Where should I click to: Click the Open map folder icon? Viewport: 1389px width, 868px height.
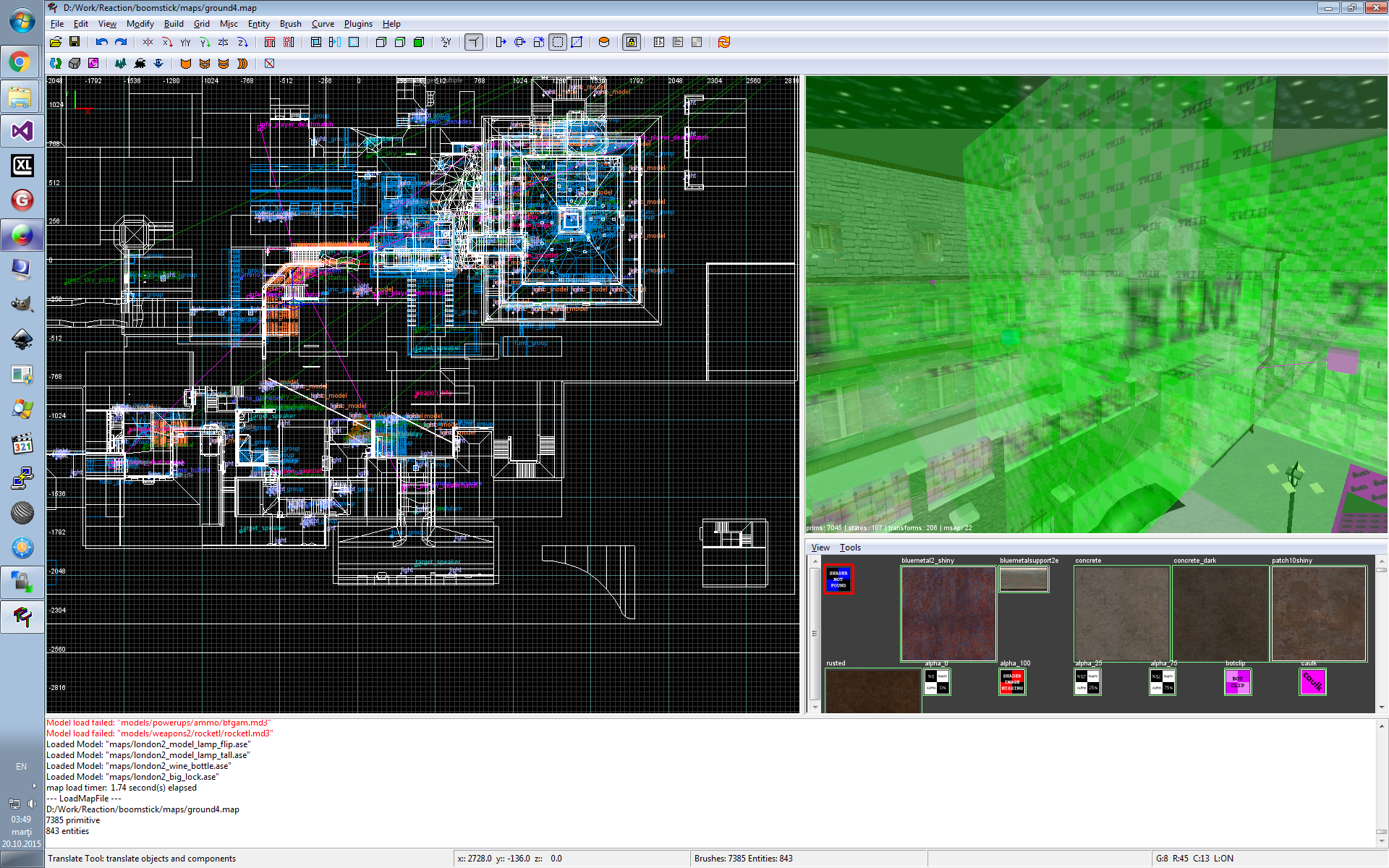point(56,42)
